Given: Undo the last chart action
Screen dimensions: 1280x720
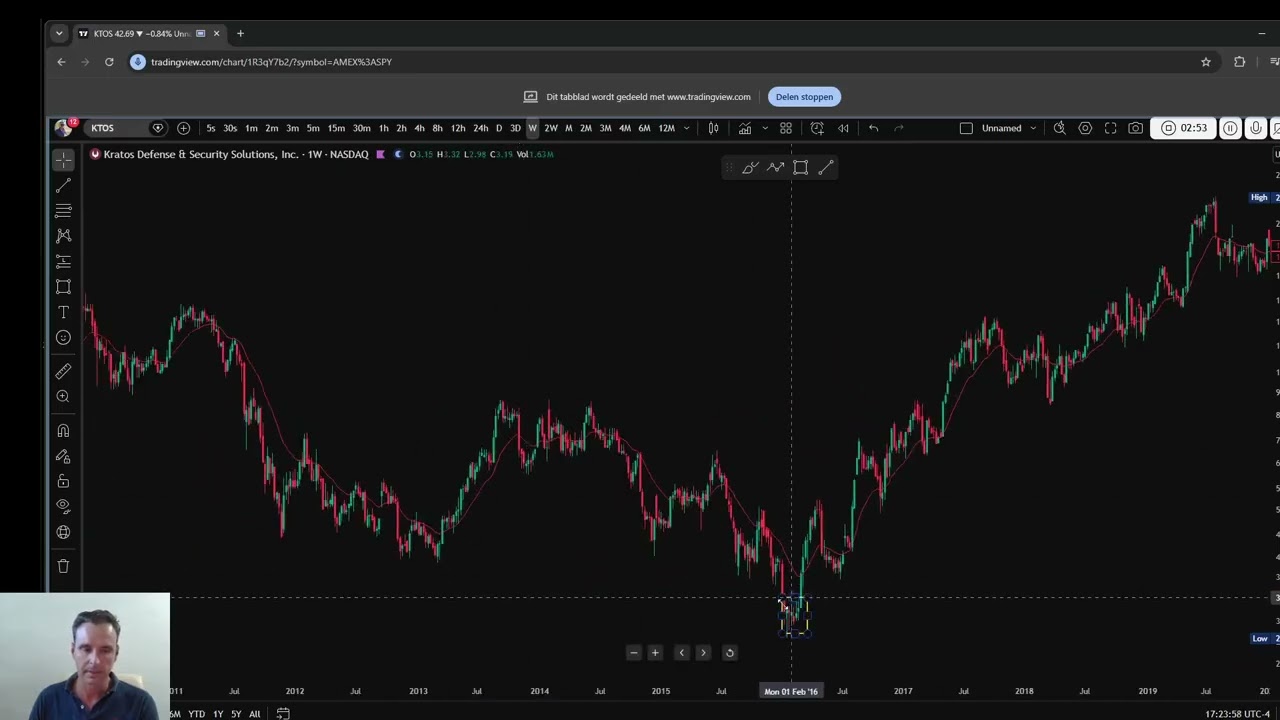Looking at the screenshot, I should click(873, 128).
